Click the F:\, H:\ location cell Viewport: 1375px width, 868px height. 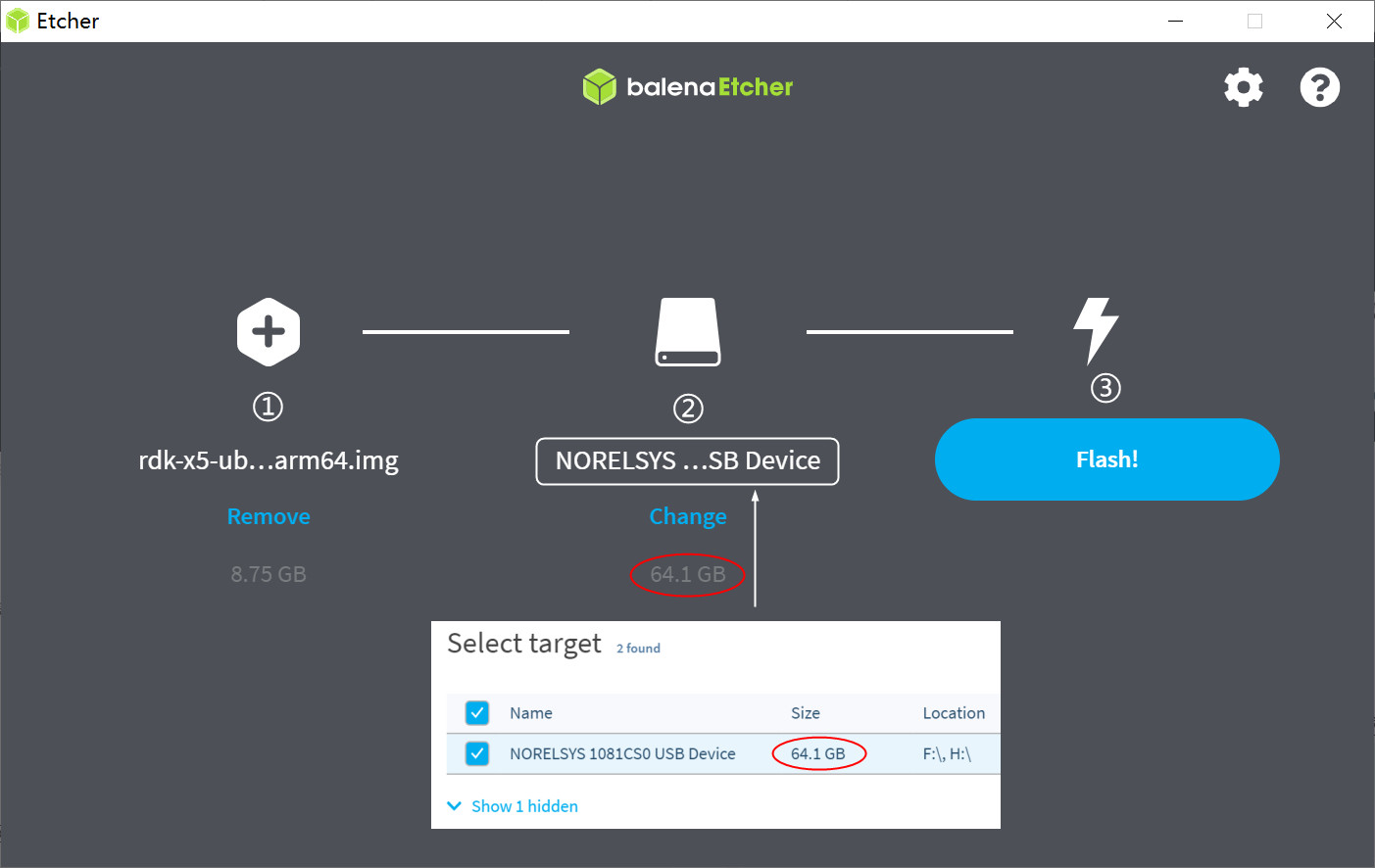coord(947,753)
